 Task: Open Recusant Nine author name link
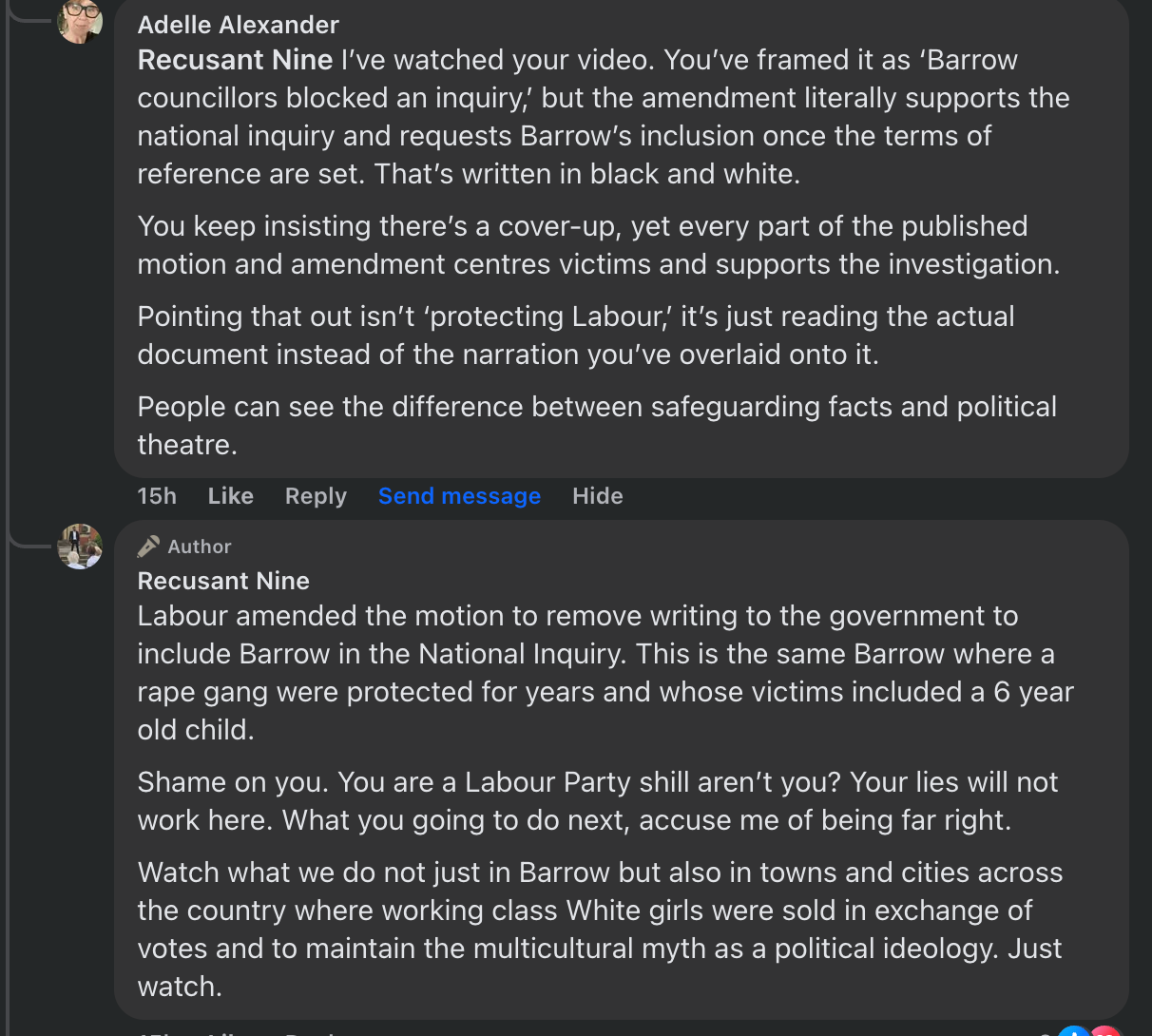(x=223, y=581)
